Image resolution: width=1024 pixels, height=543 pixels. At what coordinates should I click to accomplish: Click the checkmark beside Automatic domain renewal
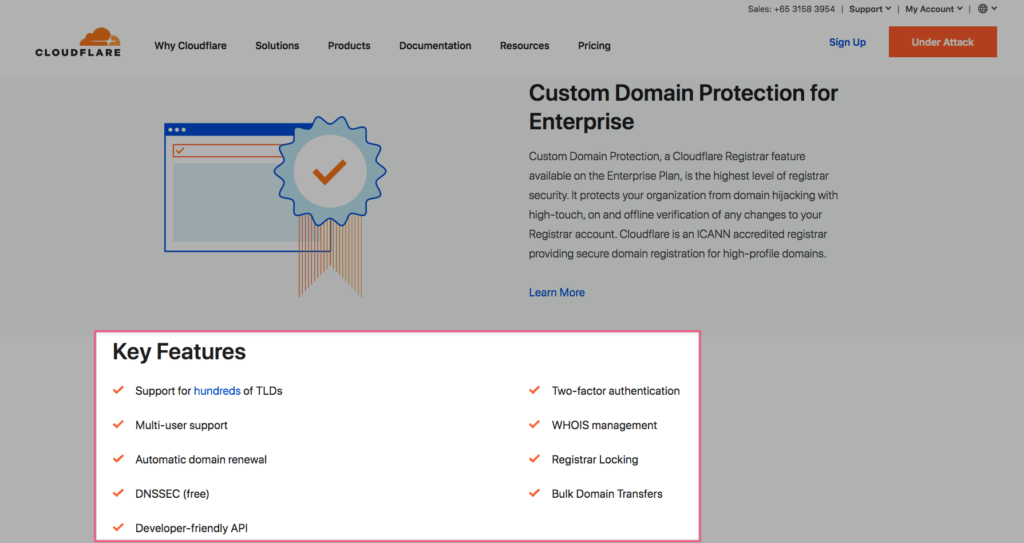pos(118,459)
